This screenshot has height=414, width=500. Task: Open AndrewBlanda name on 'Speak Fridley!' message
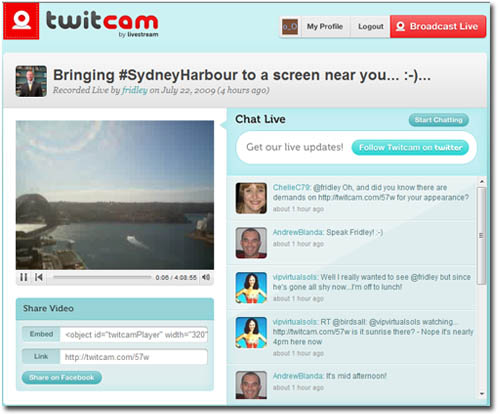tap(298, 232)
